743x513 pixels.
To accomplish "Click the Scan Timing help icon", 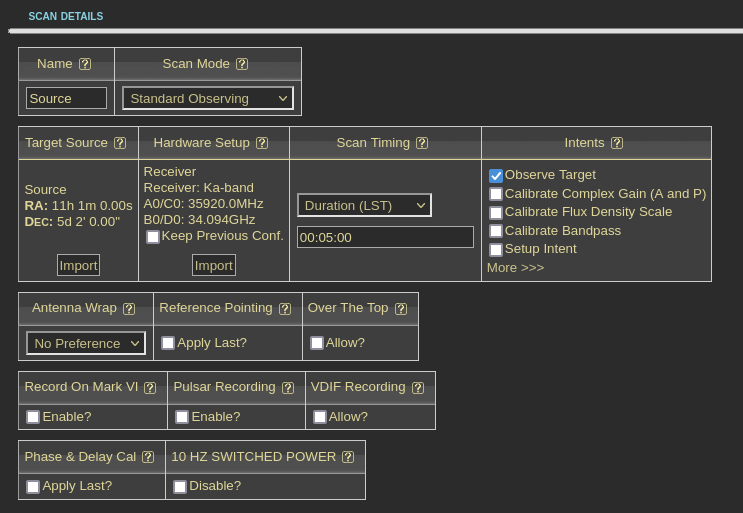I will coord(422,143).
